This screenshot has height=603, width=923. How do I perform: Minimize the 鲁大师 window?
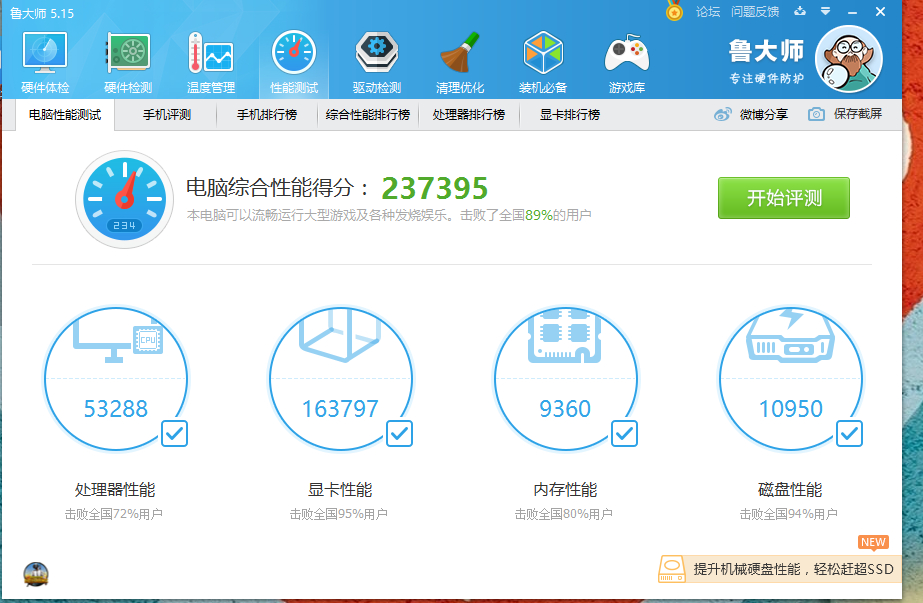click(x=852, y=12)
